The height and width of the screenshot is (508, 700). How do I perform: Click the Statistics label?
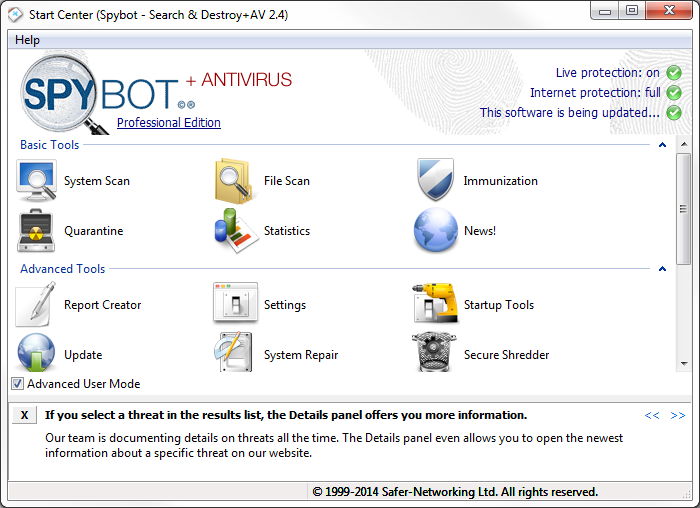click(287, 231)
